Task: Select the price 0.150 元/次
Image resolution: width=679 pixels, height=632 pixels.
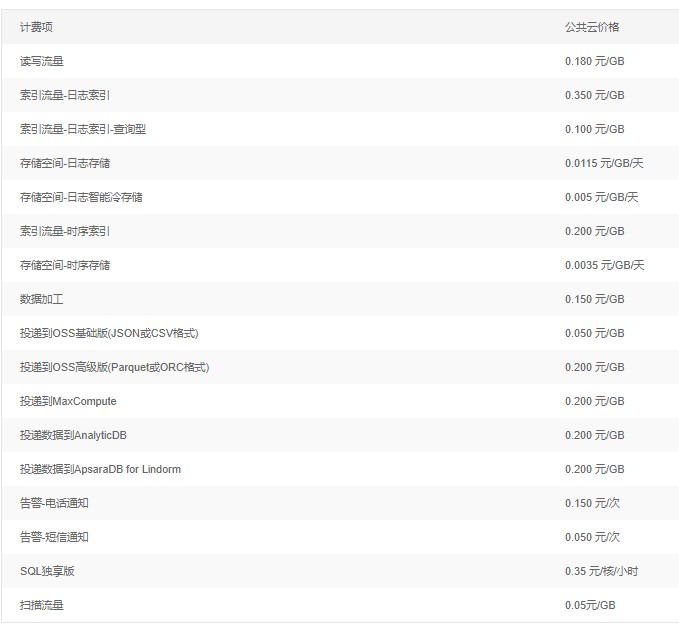Action: (x=592, y=503)
